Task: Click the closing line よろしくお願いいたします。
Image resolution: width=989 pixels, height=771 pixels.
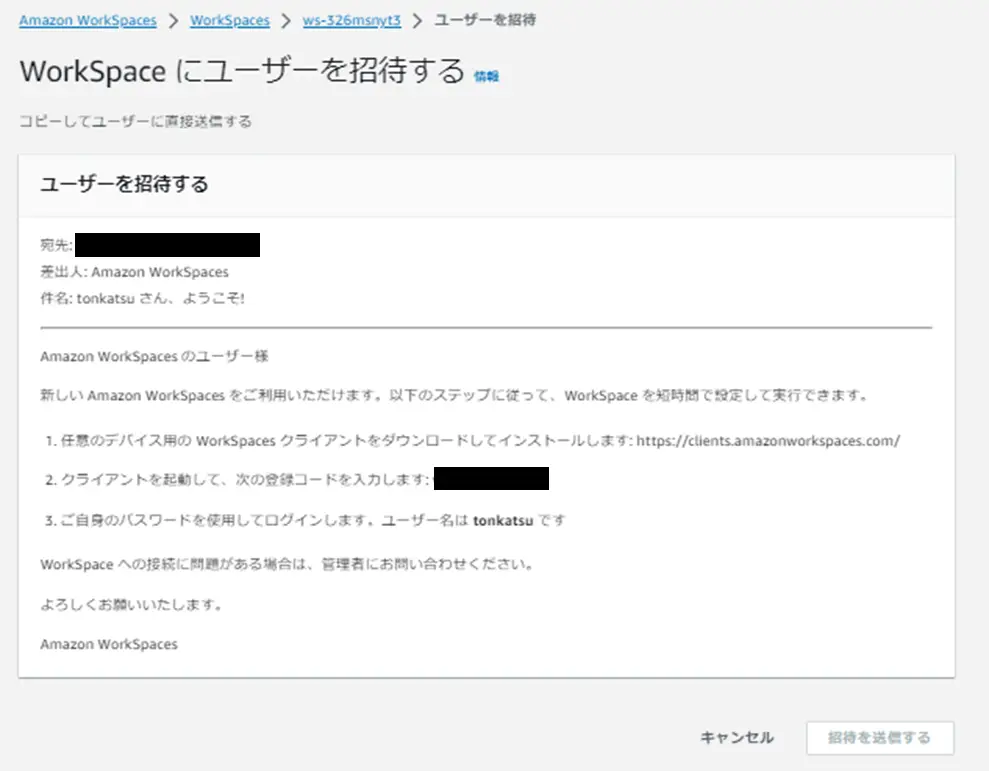Action: point(132,604)
